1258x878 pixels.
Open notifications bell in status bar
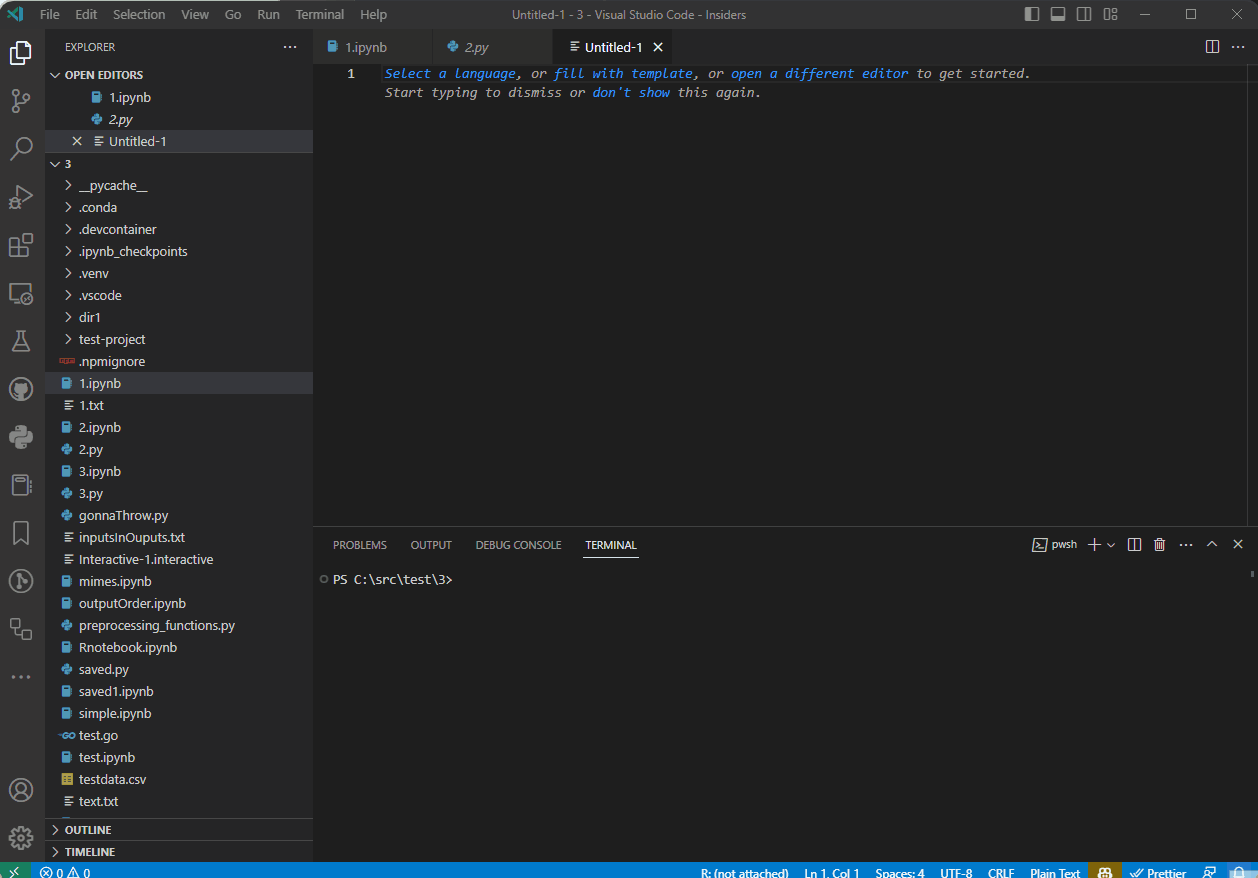pos(1239,872)
